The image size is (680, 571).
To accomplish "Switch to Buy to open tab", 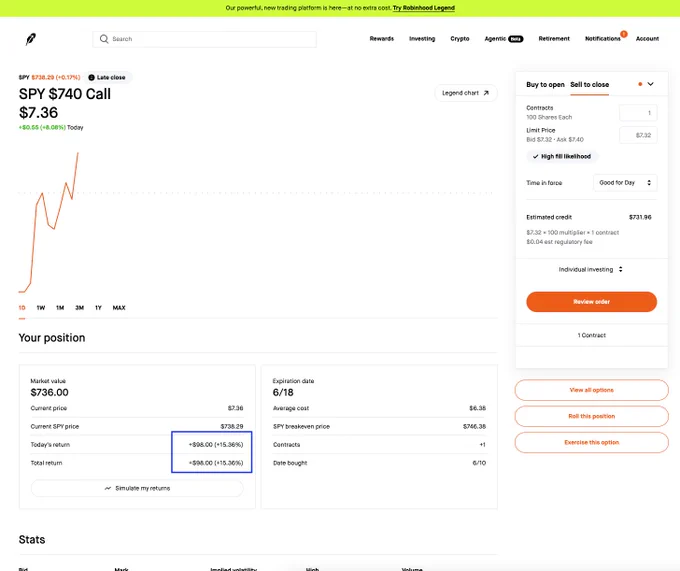I will pos(545,85).
